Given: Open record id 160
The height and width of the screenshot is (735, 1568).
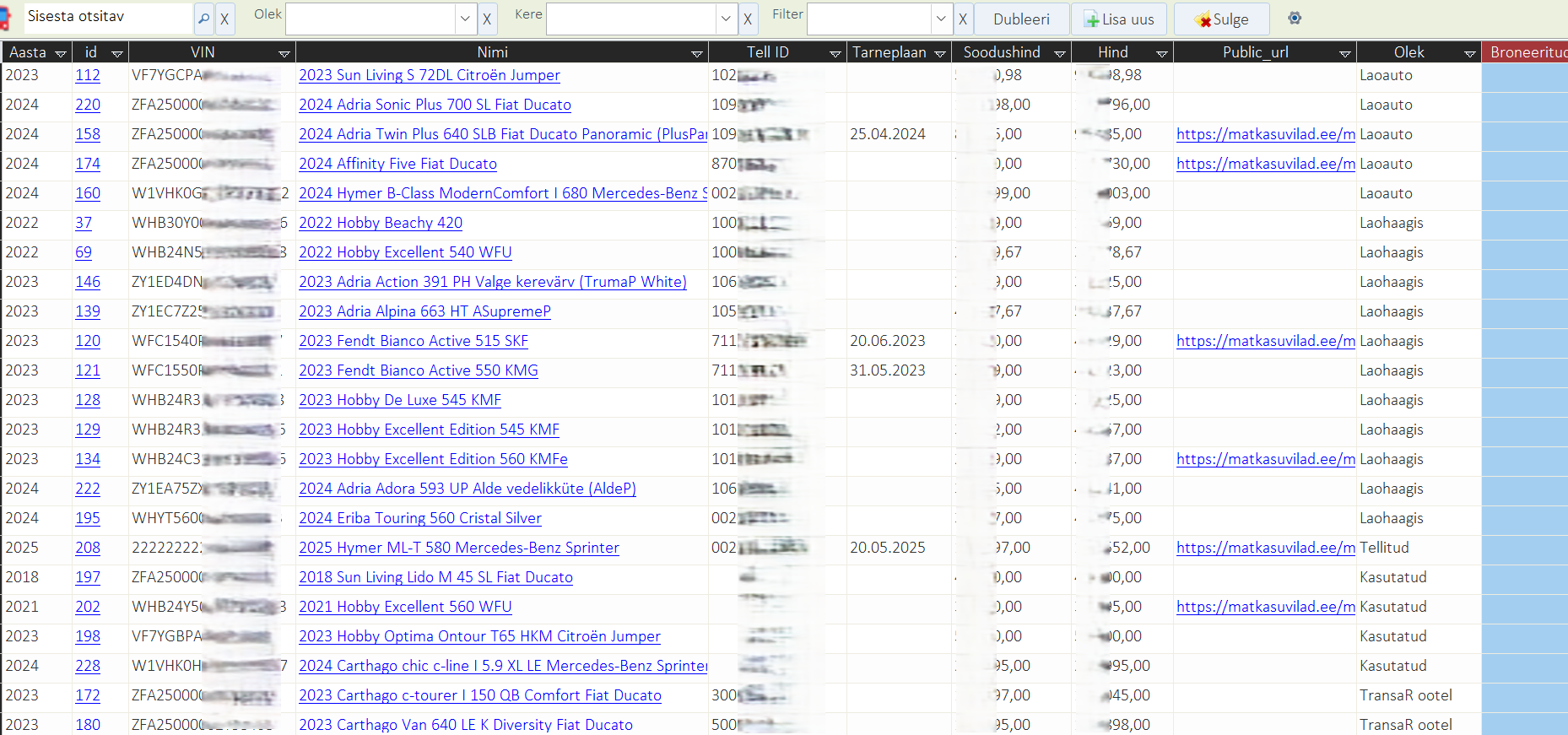Looking at the screenshot, I should (88, 193).
